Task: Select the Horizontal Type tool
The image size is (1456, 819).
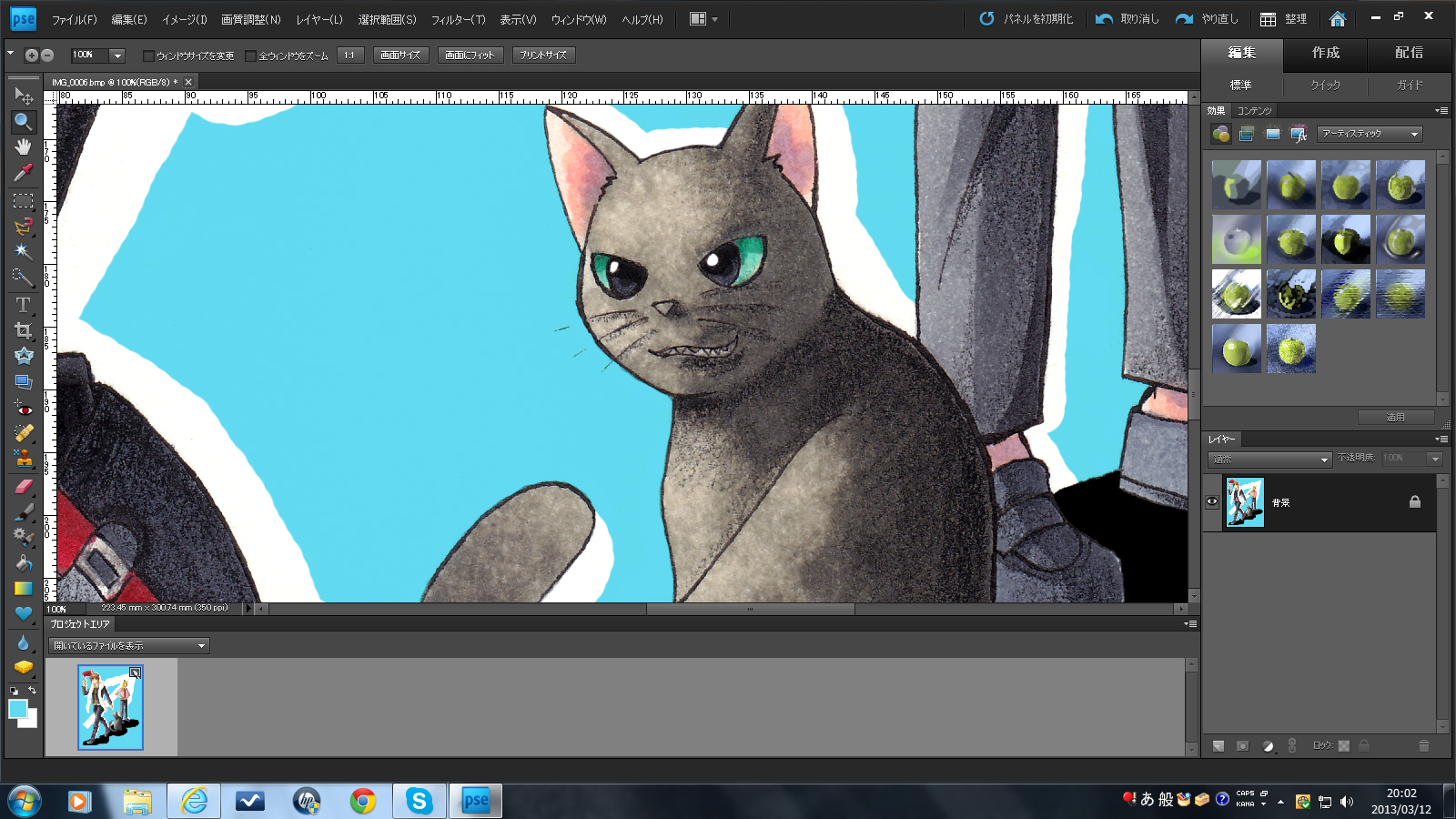Action: (23, 305)
